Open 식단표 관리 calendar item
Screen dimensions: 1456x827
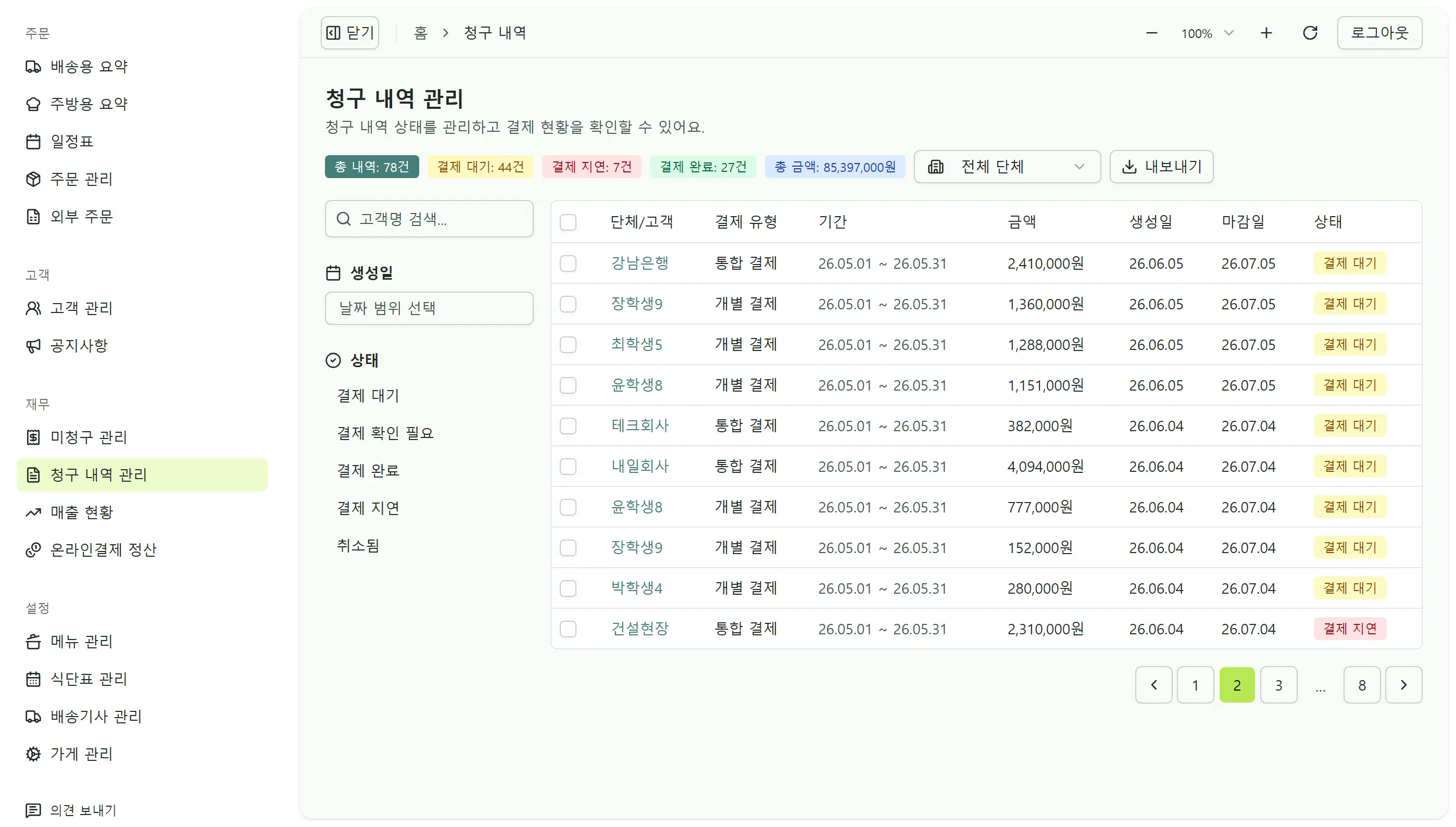tap(142, 679)
